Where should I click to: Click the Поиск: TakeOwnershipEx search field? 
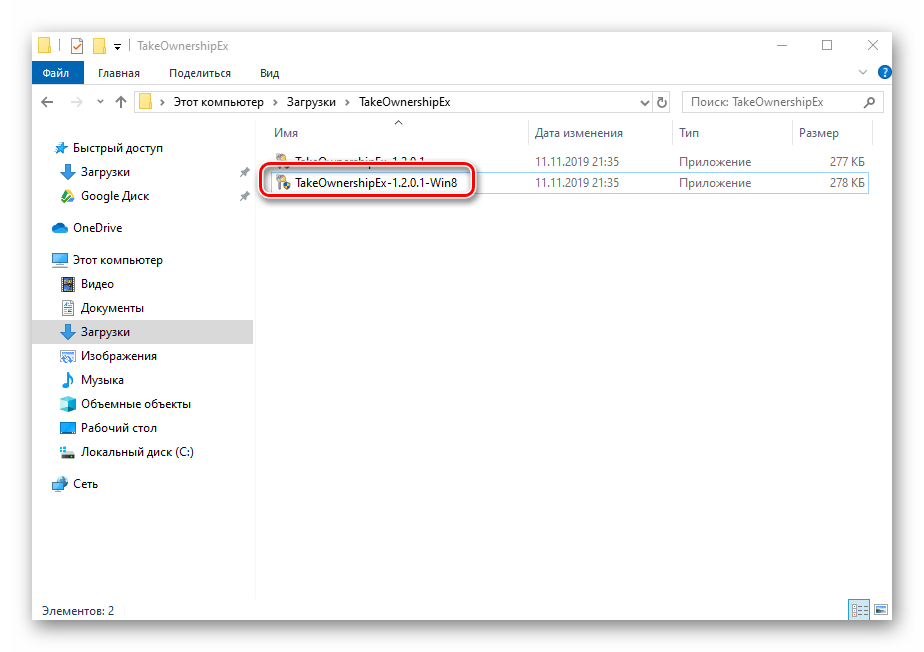tap(770, 102)
